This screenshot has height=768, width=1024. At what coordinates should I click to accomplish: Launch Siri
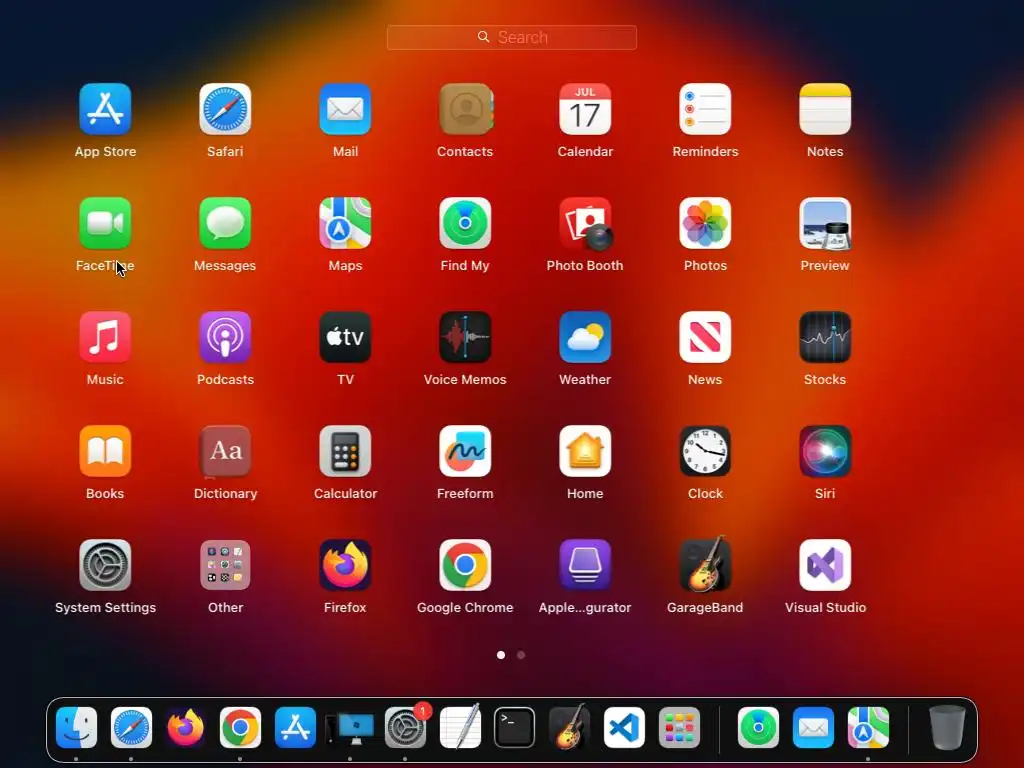tap(825, 451)
